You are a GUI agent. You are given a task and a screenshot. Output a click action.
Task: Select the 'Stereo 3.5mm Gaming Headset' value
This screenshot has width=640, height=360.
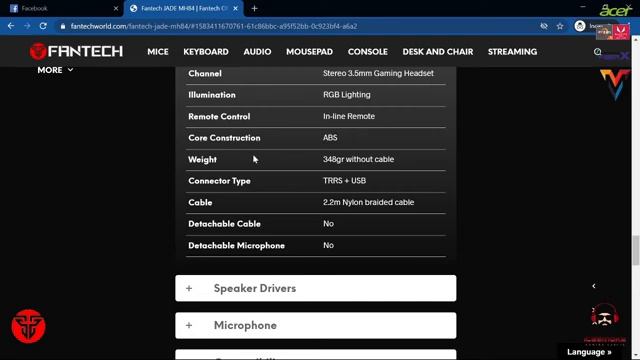[378, 73]
